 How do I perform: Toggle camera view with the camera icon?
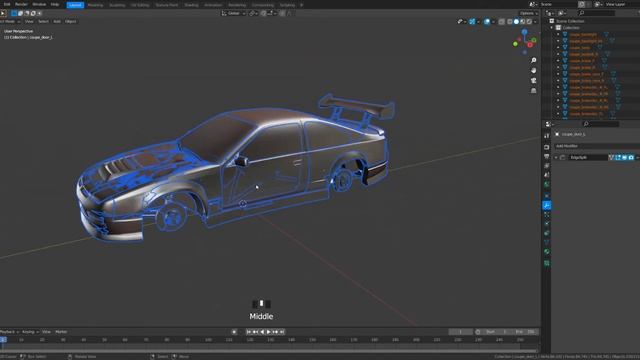pos(533,80)
